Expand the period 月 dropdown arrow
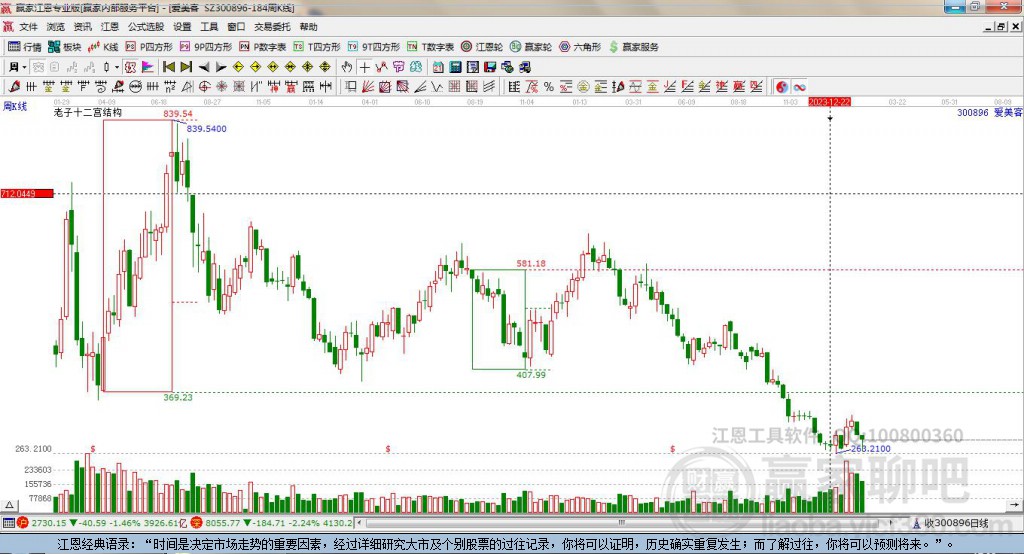 pyautogui.click(x=24, y=67)
